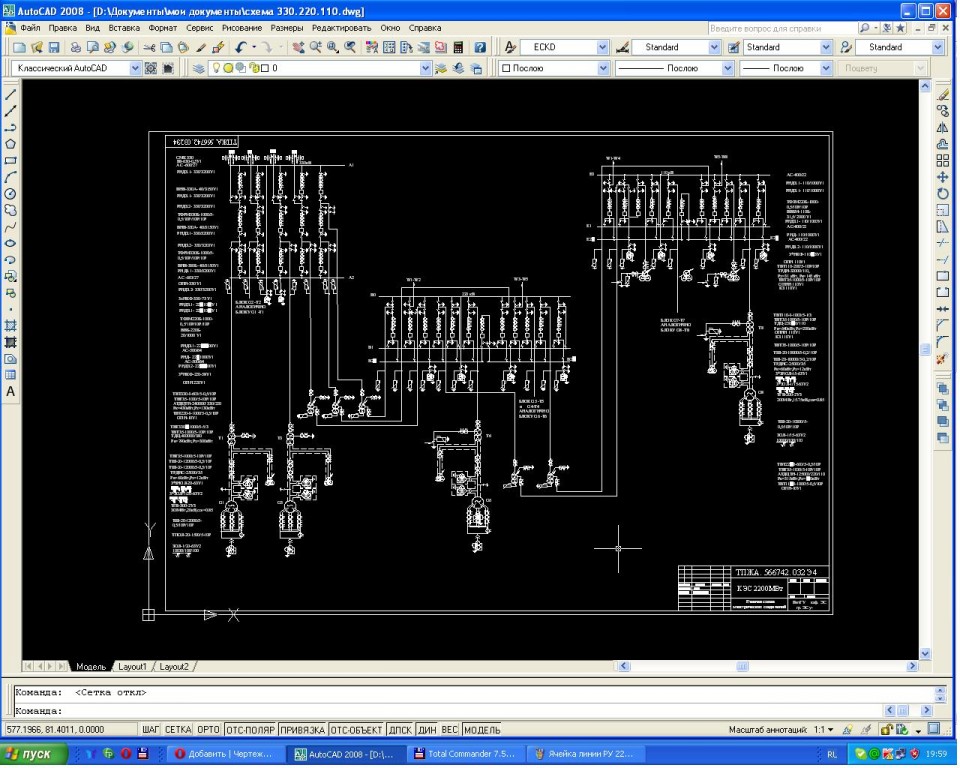Toggle ОРТО ortho mode

[208, 730]
